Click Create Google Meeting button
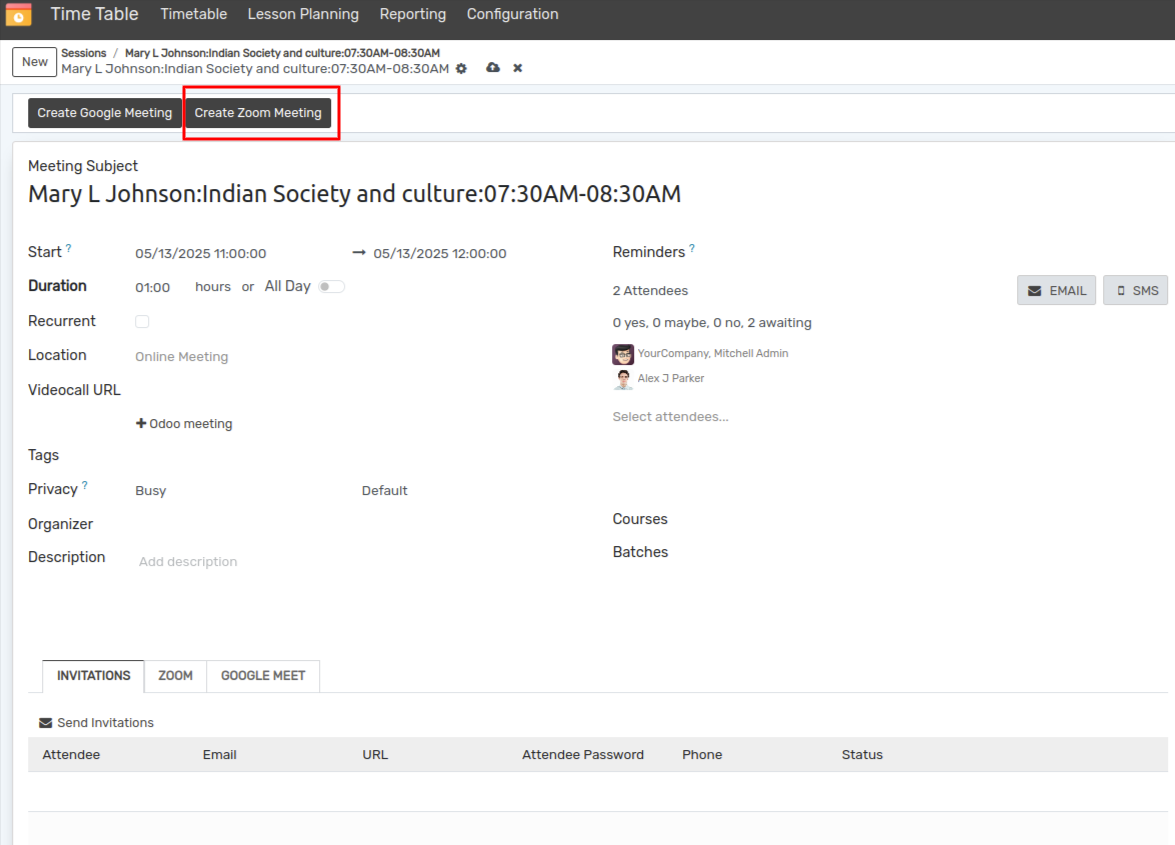The width and height of the screenshot is (1175, 845). (x=105, y=113)
